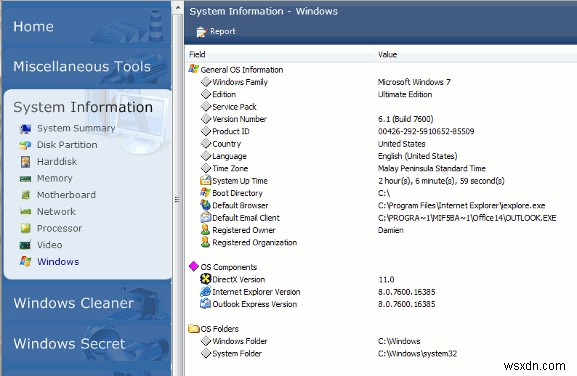The height and width of the screenshot is (376, 577).
Task: Click the OS Components magenta diamond icon
Action: [194, 266]
